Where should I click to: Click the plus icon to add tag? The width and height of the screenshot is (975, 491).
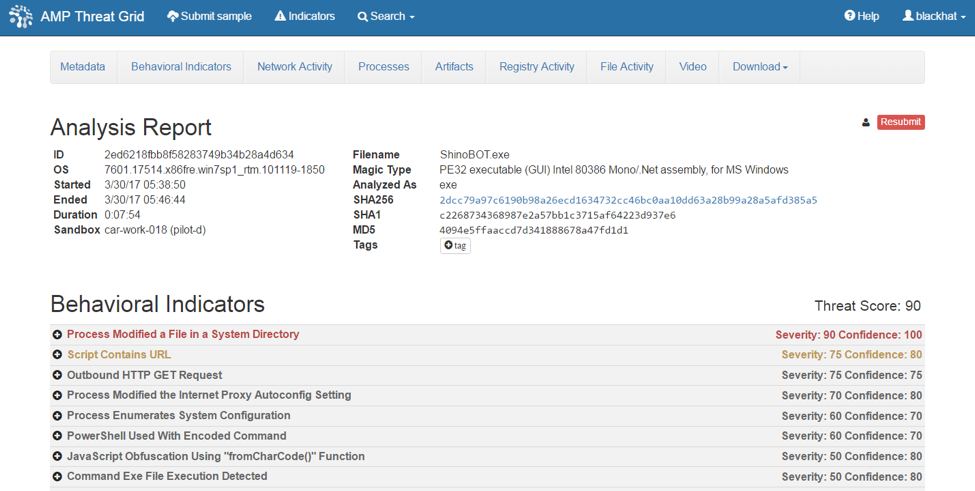[448, 246]
